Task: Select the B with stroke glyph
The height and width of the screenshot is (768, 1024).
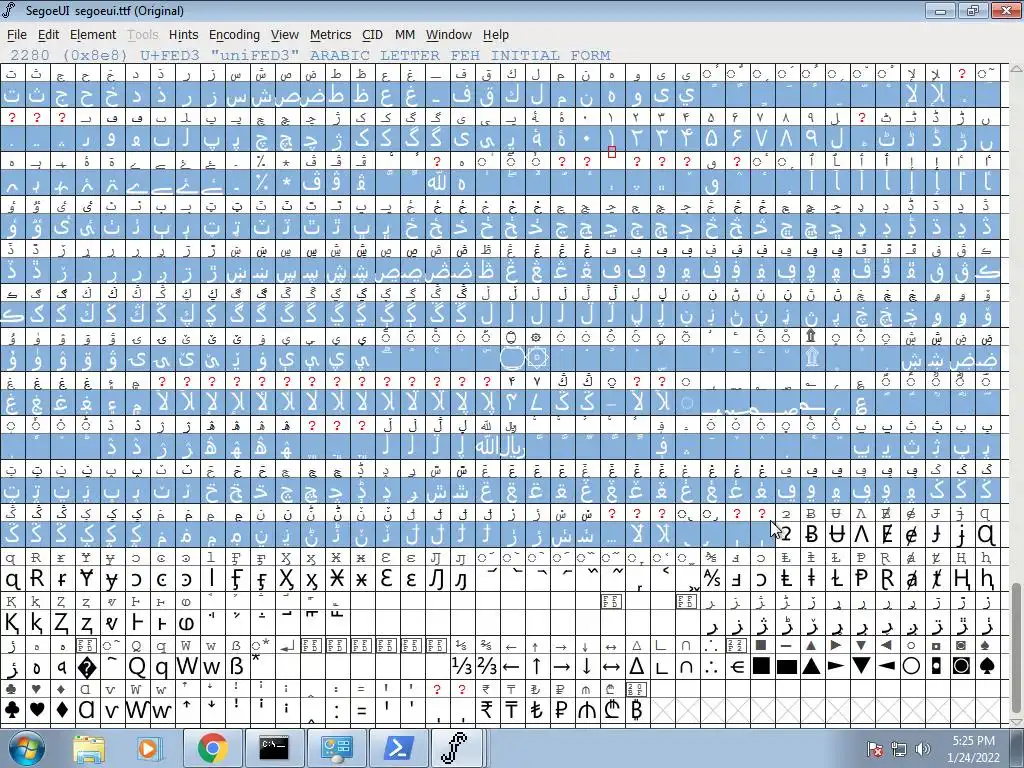Action: click(x=812, y=534)
